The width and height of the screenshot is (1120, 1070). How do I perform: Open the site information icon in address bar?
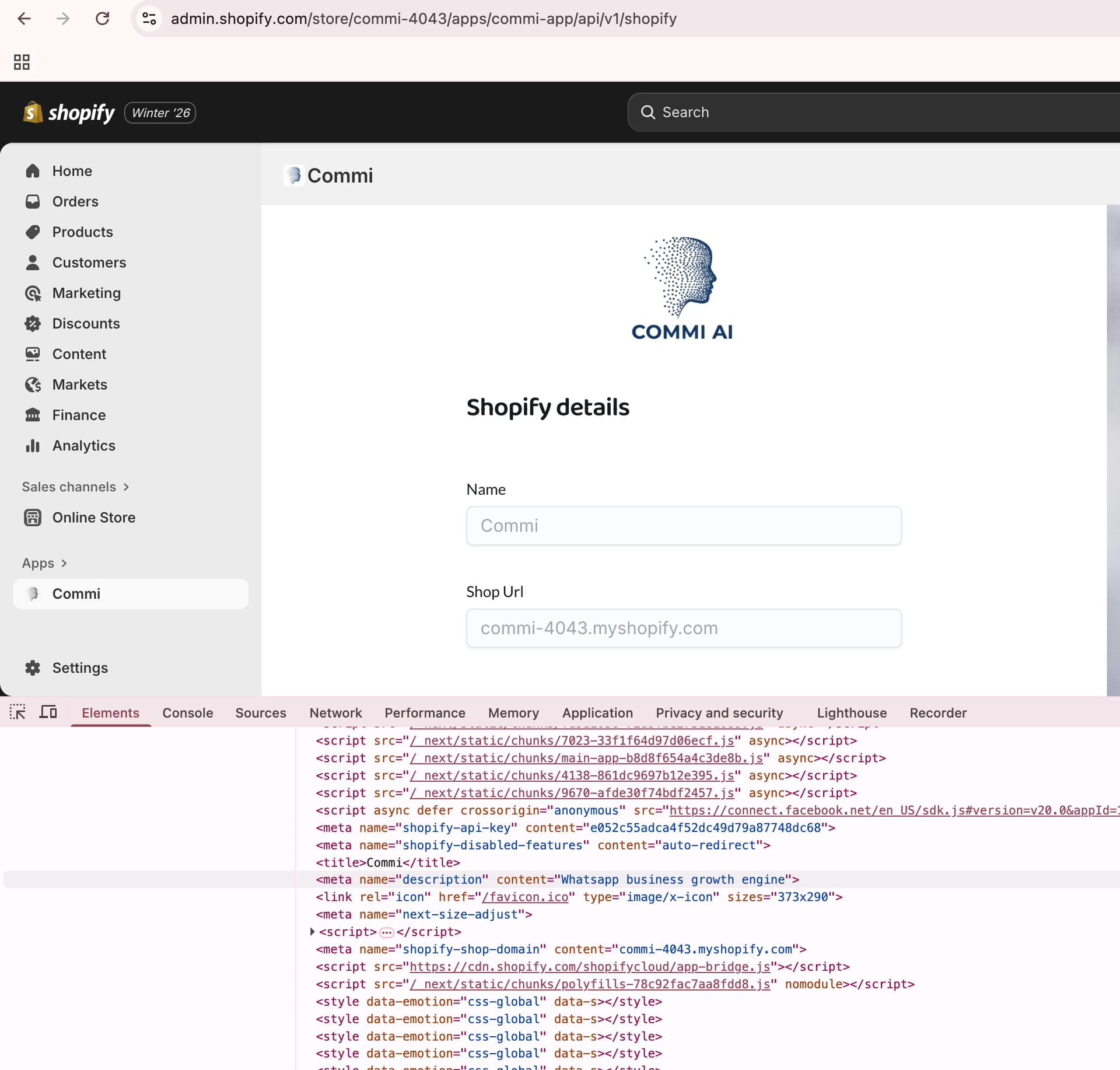[149, 19]
